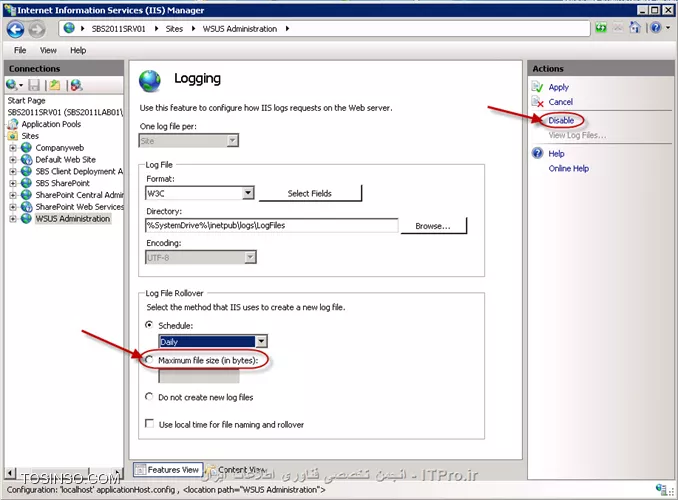Click the Apply action icon
The width and height of the screenshot is (678, 500).
pos(537,87)
